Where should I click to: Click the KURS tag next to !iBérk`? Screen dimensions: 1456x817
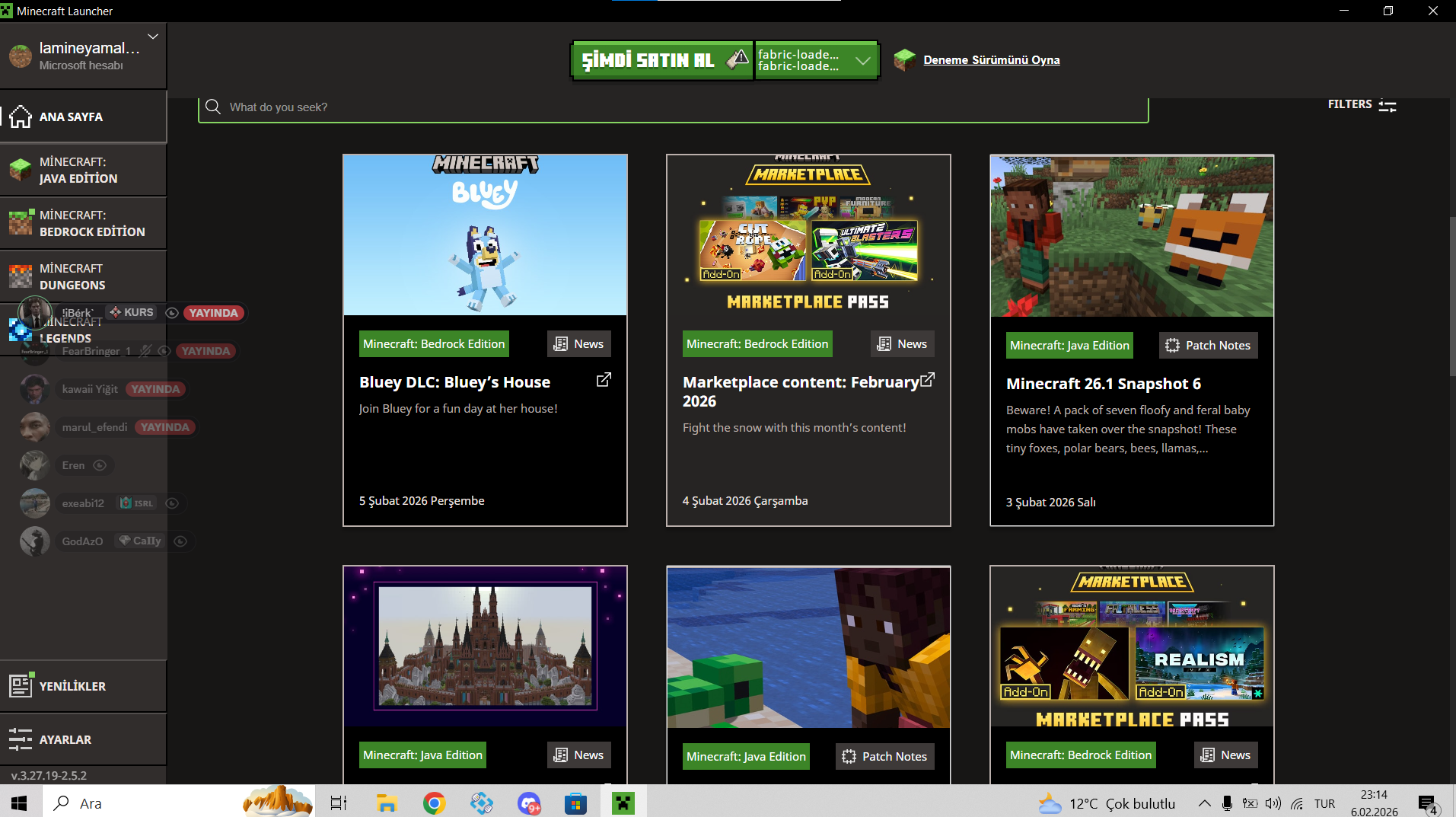[x=132, y=313]
